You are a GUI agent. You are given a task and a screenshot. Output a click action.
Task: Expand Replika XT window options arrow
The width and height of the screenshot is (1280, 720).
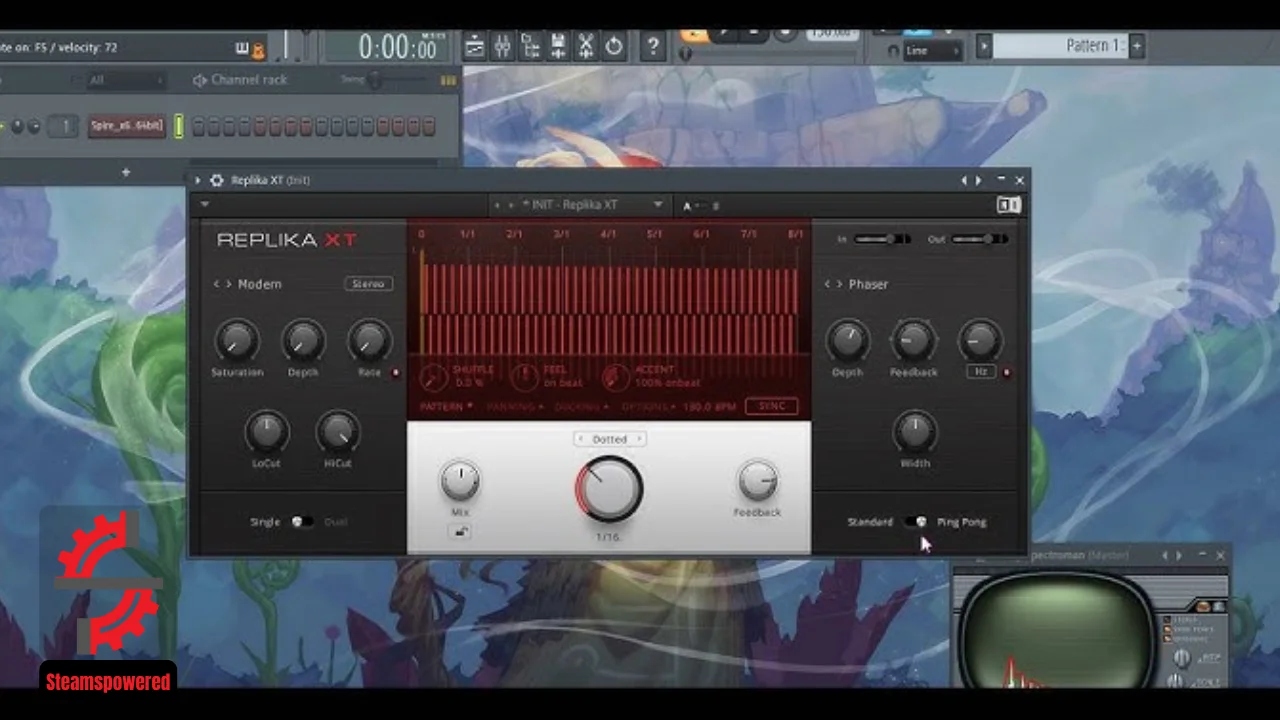pyautogui.click(x=197, y=181)
